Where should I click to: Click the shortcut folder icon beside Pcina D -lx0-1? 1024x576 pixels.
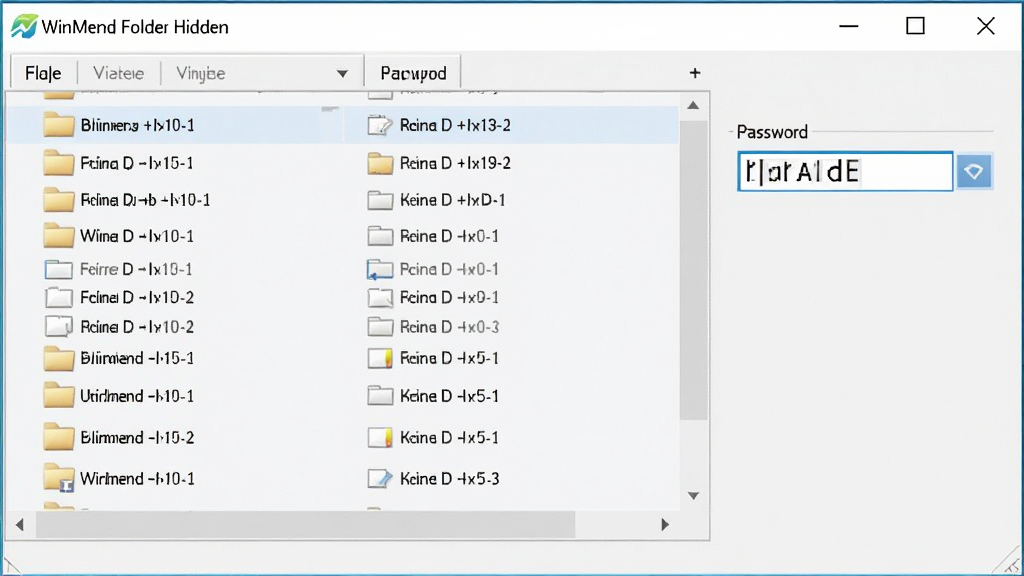pyautogui.click(x=380, y=269)
